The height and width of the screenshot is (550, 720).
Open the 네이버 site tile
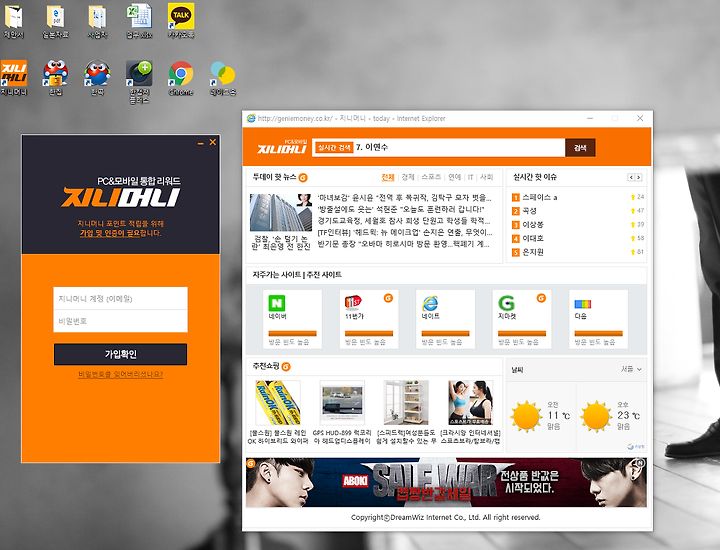(292, 319)
